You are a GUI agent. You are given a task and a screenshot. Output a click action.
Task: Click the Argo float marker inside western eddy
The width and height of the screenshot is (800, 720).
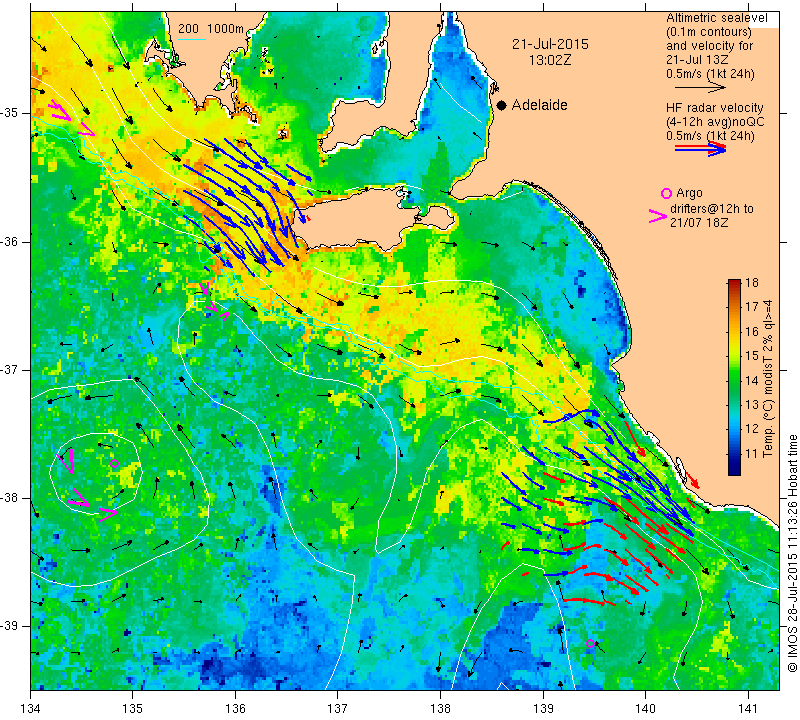[x=114, y=463]
